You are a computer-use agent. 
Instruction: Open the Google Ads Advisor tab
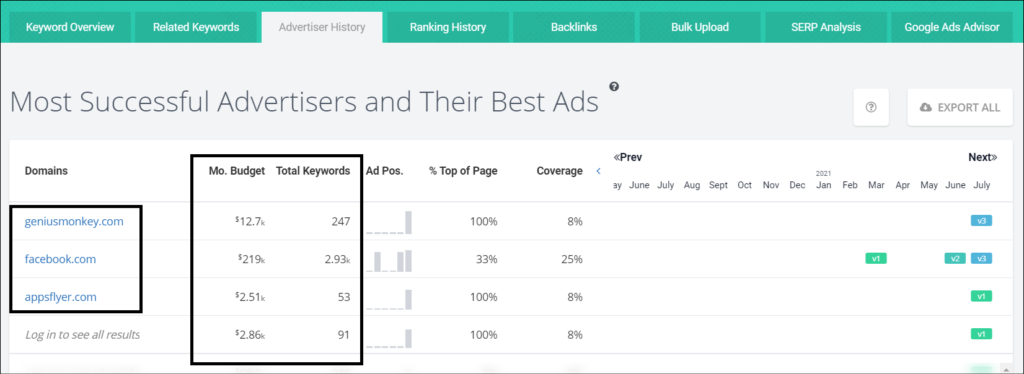(952, 27)
